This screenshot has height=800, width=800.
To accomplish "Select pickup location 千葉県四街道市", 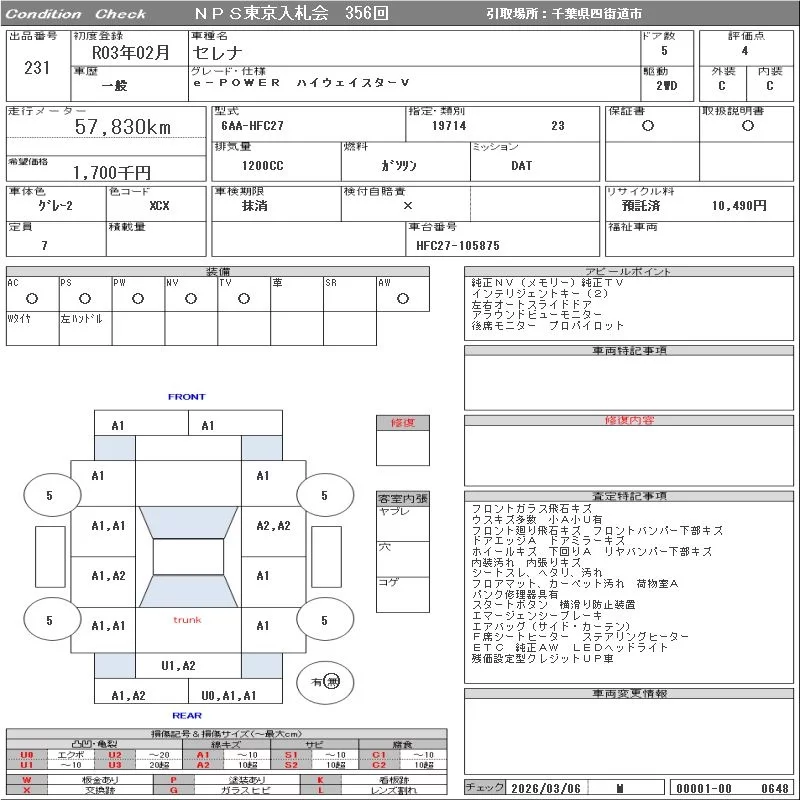I will pos(597,14).
